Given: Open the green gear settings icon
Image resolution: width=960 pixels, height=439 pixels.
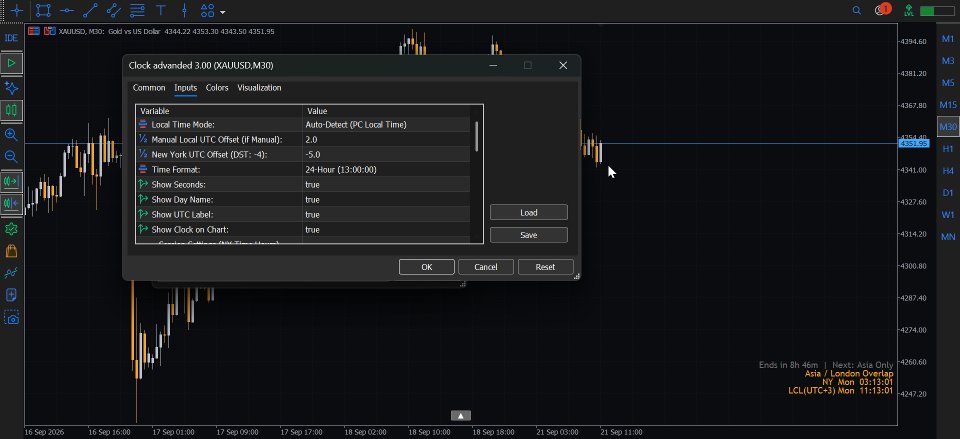Looking at the screenshot, I should pos(11,228).
